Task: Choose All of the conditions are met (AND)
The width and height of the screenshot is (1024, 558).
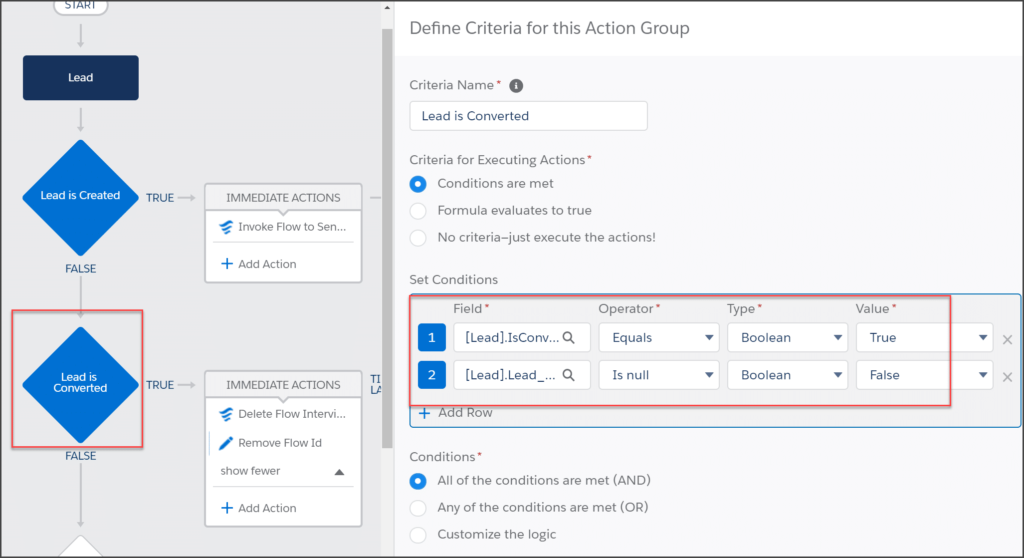Action: coord(418,481)
